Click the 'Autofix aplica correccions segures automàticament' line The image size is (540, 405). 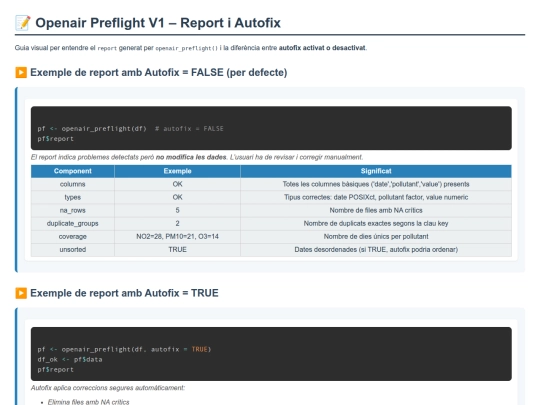pyautogui.click(x=108, y=388)
